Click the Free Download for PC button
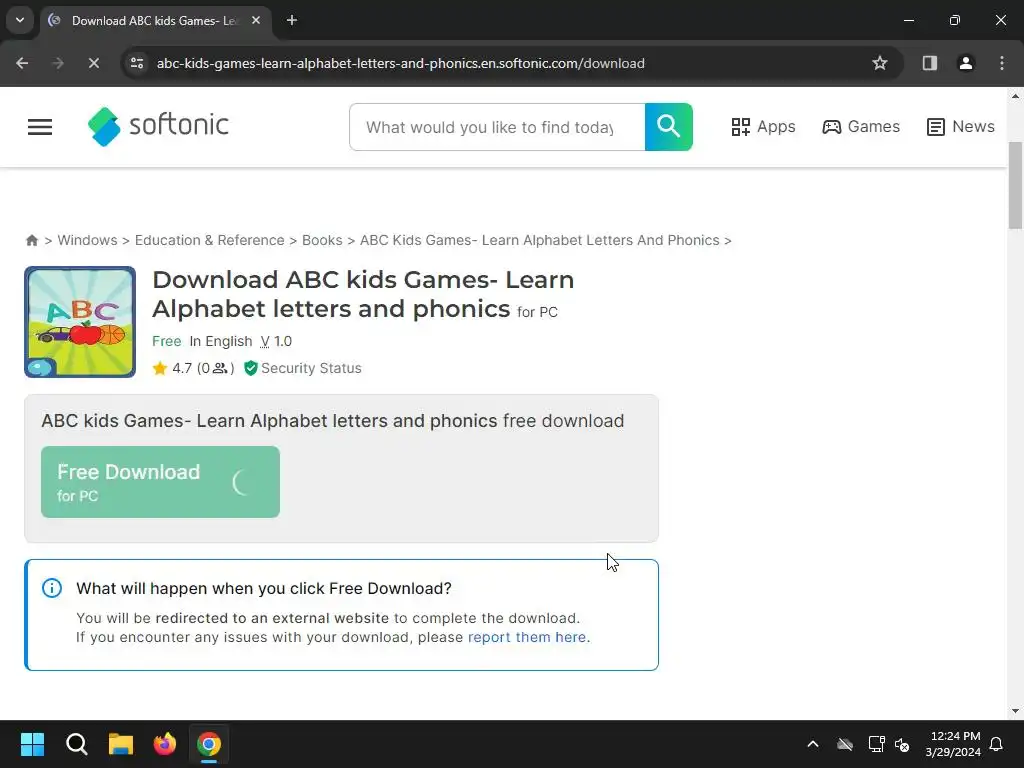Image resolution: width=1024 pixels, height=768 pixels. [x=160, y=482]
